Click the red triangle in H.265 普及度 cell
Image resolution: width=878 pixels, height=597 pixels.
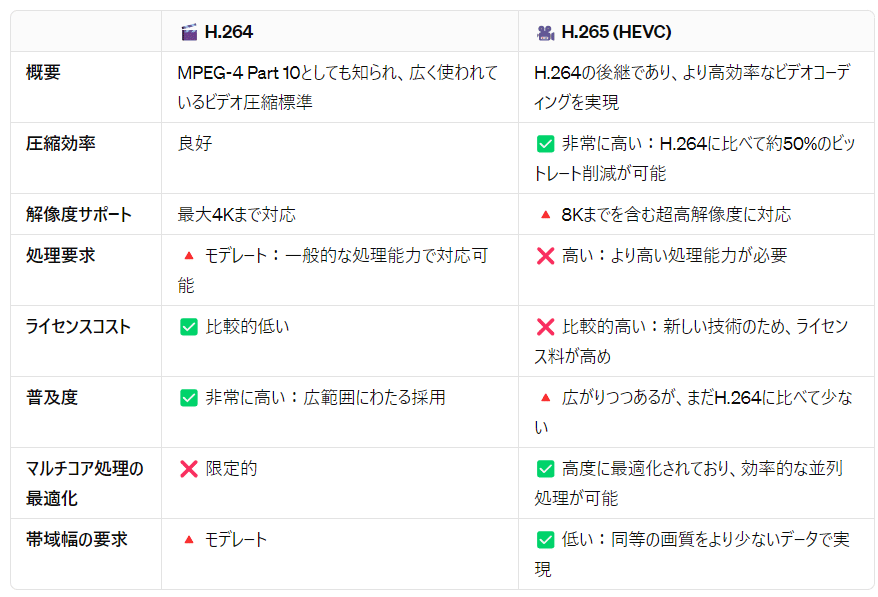[x=545, y=398]
